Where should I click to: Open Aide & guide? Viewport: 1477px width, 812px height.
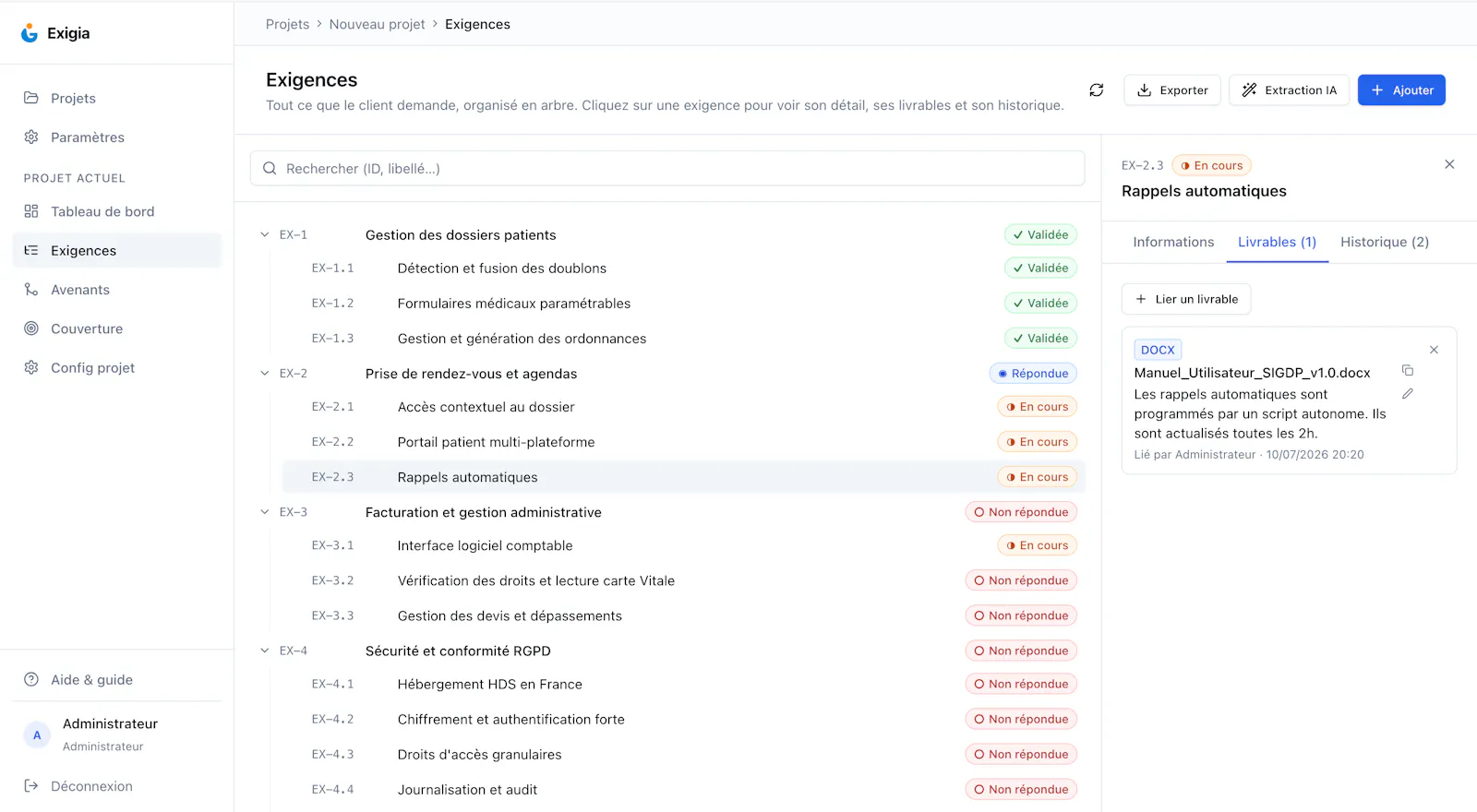[117, 680]
